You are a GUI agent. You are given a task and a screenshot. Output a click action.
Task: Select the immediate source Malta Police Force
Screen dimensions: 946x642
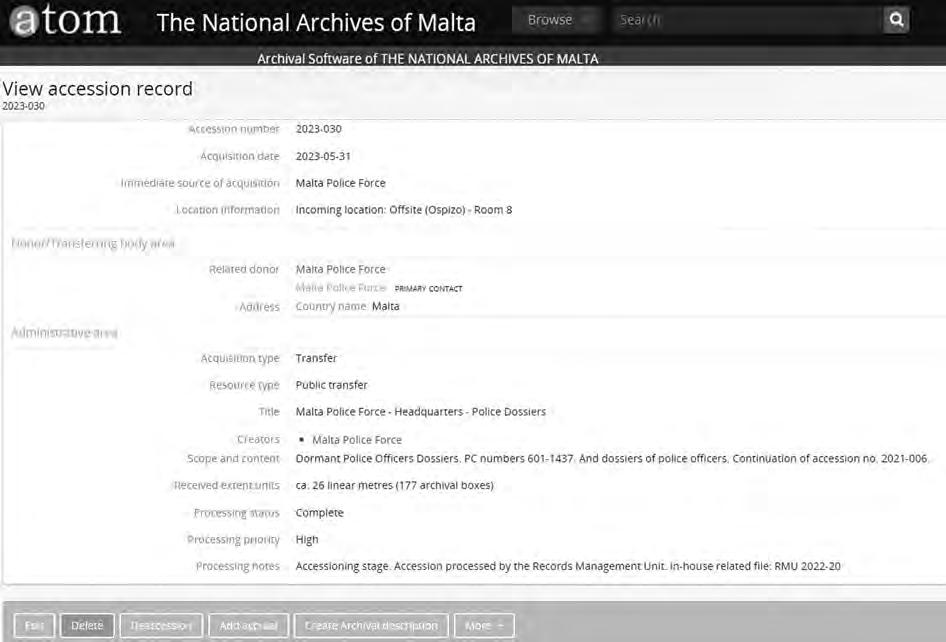(x=340, y=183)
